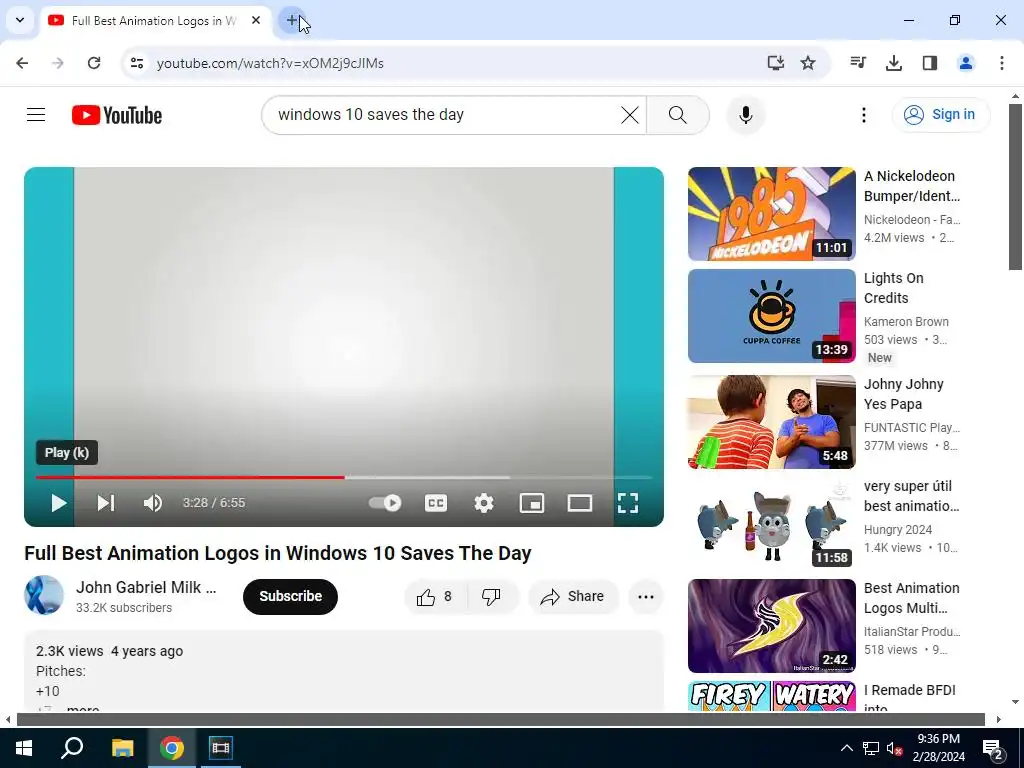The height and width of the screenshot is (768, 1024).
Task: Toggle the autoplay switch in the player
Action: pyautogui.click(x=385, y=503)
